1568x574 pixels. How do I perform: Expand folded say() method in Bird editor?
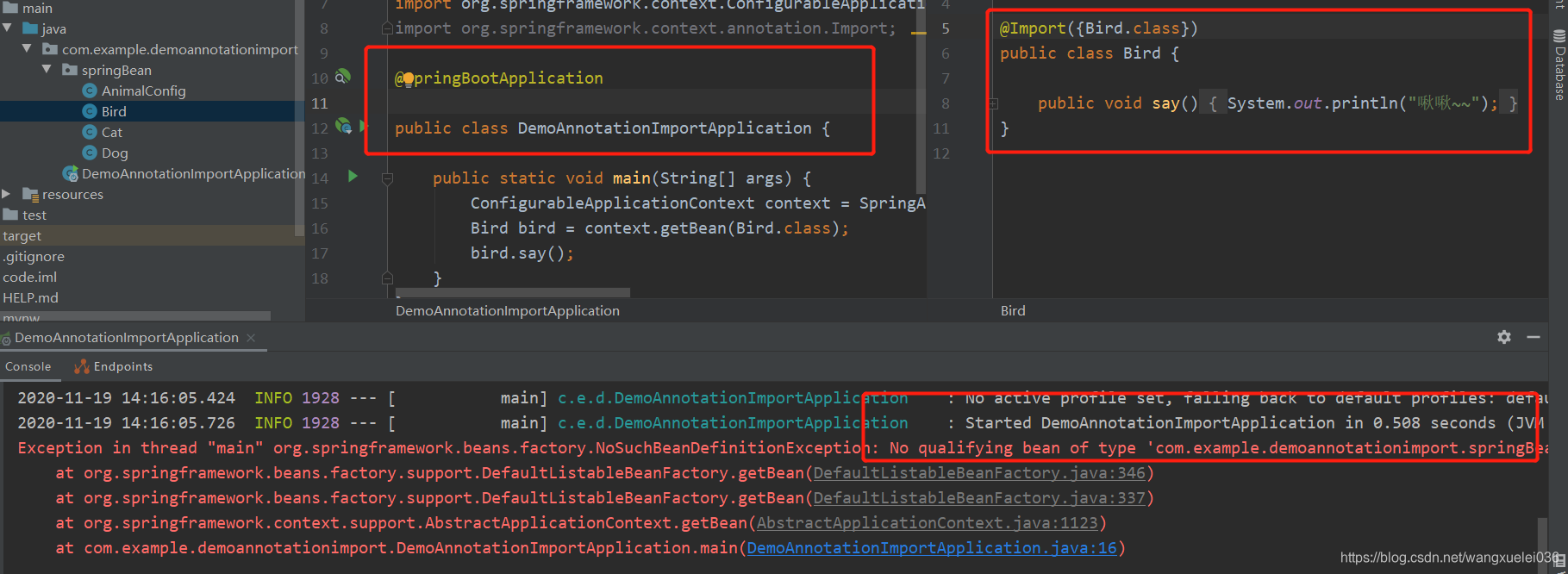[993, 103]
